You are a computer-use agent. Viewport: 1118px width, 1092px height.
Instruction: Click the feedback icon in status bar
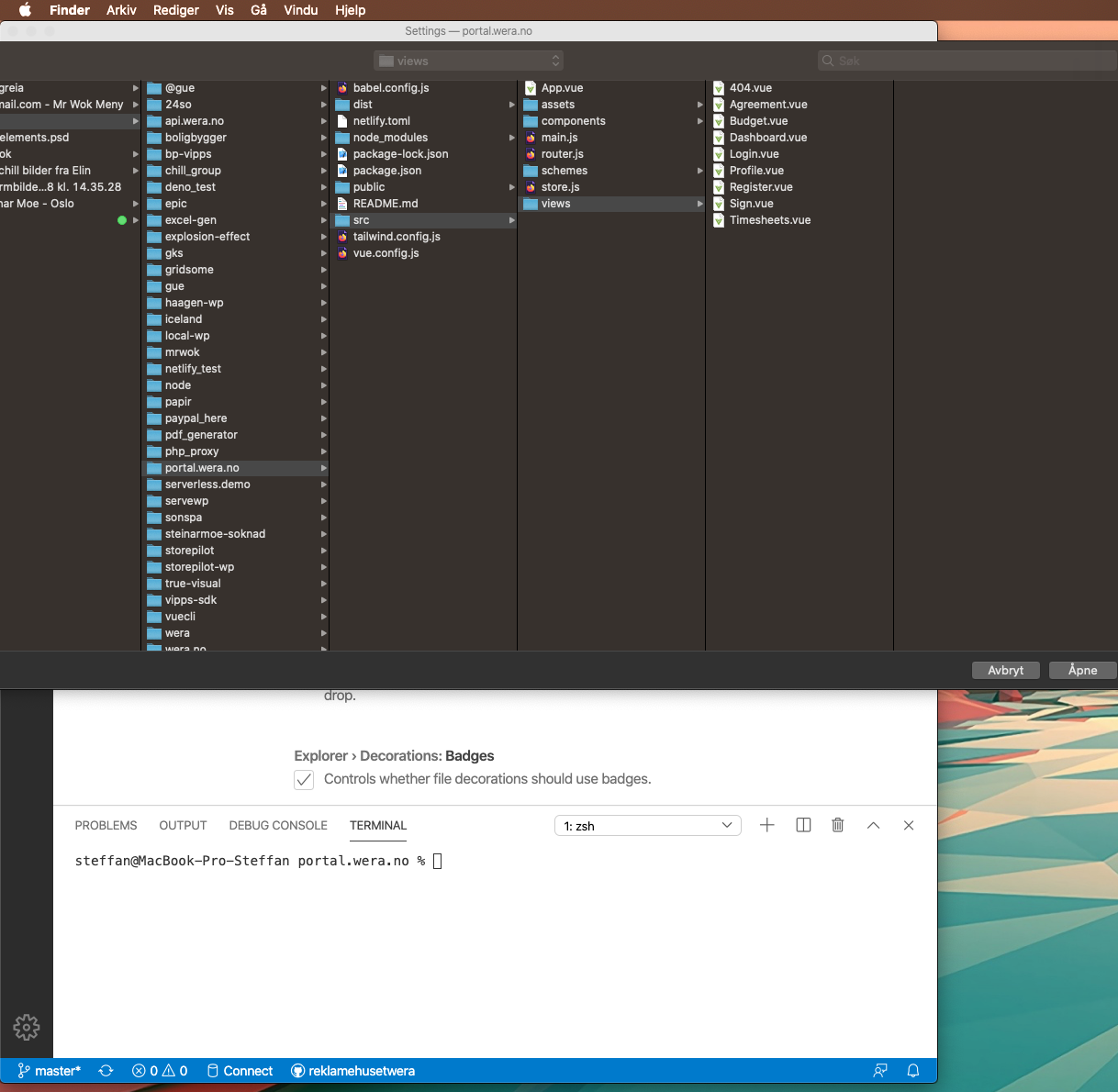click(x=880, y=1071)
